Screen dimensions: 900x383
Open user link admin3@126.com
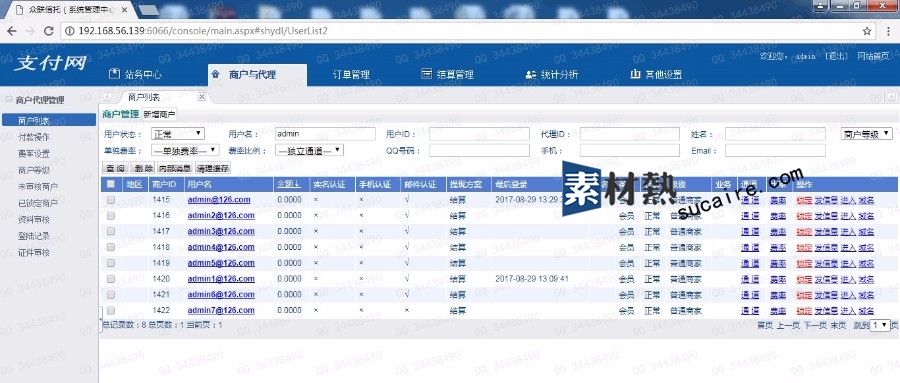[x=221, y=231]
